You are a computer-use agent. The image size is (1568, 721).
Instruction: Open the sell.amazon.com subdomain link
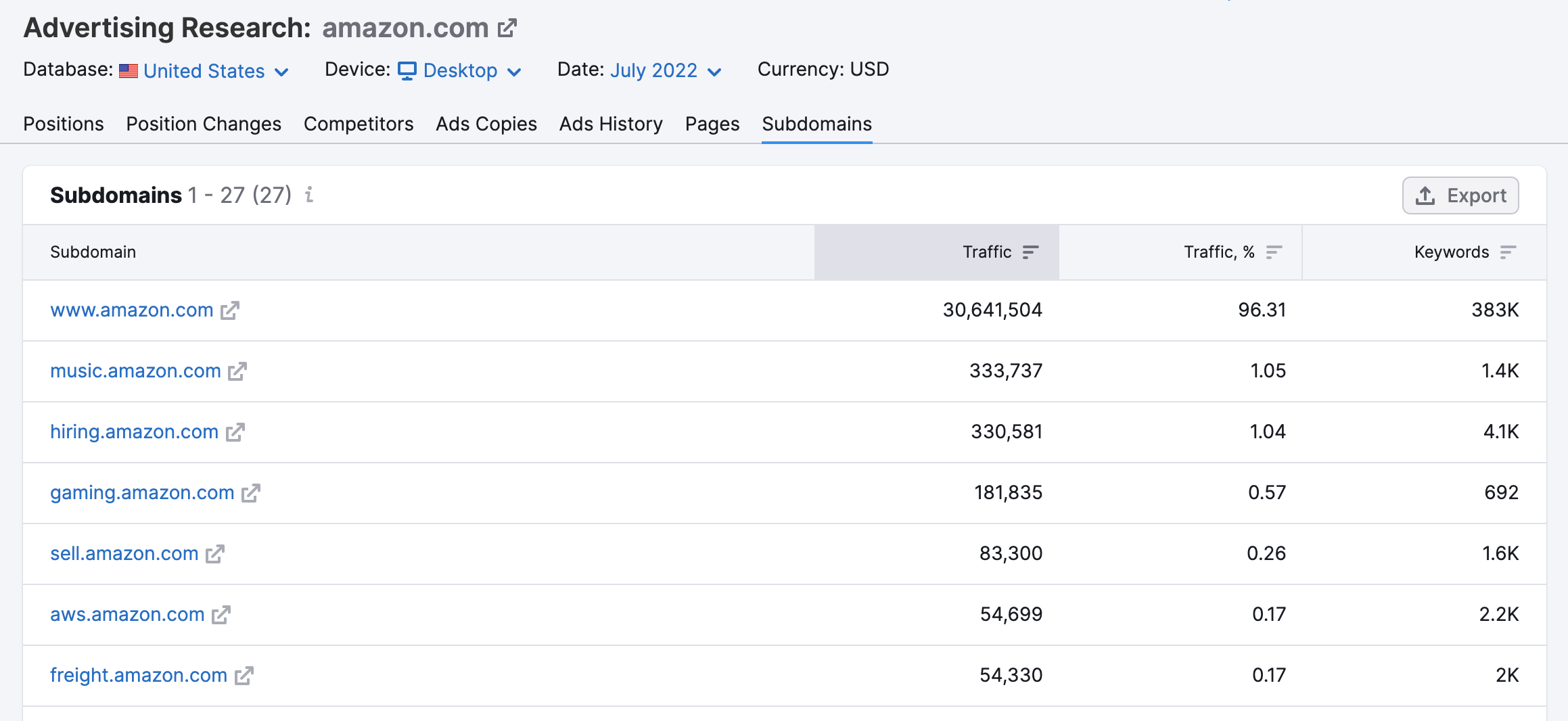124,553
